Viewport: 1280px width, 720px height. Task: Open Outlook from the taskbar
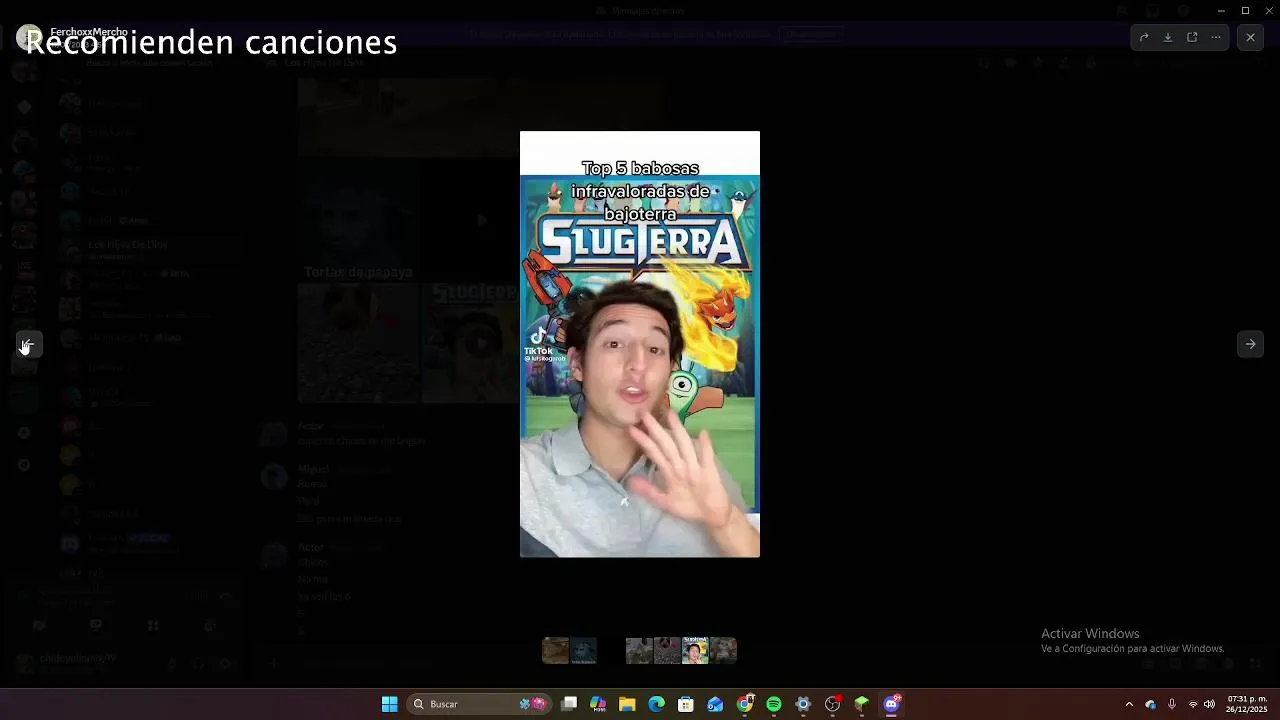[x=715, y=704]
